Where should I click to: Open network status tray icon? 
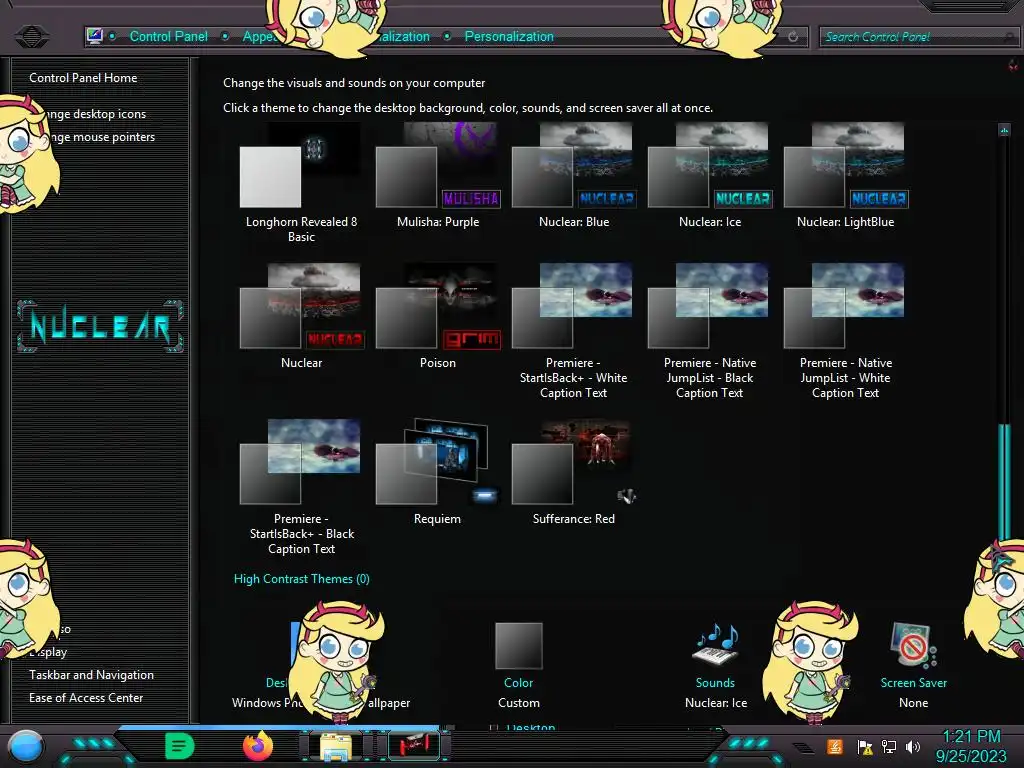point(889,746)
